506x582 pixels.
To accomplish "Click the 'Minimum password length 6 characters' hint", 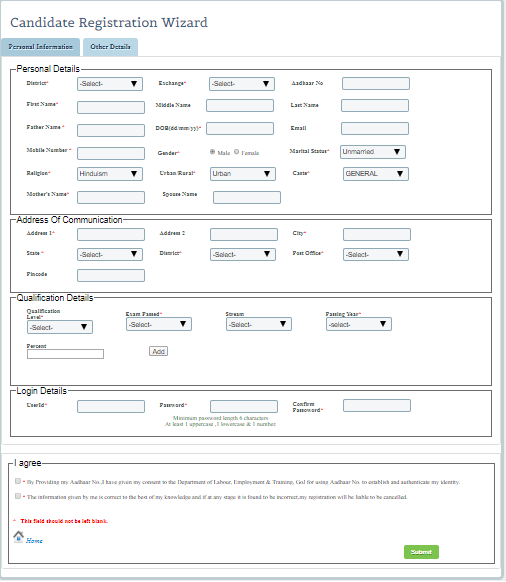I will pyautogui.click(x=221, y=418).
